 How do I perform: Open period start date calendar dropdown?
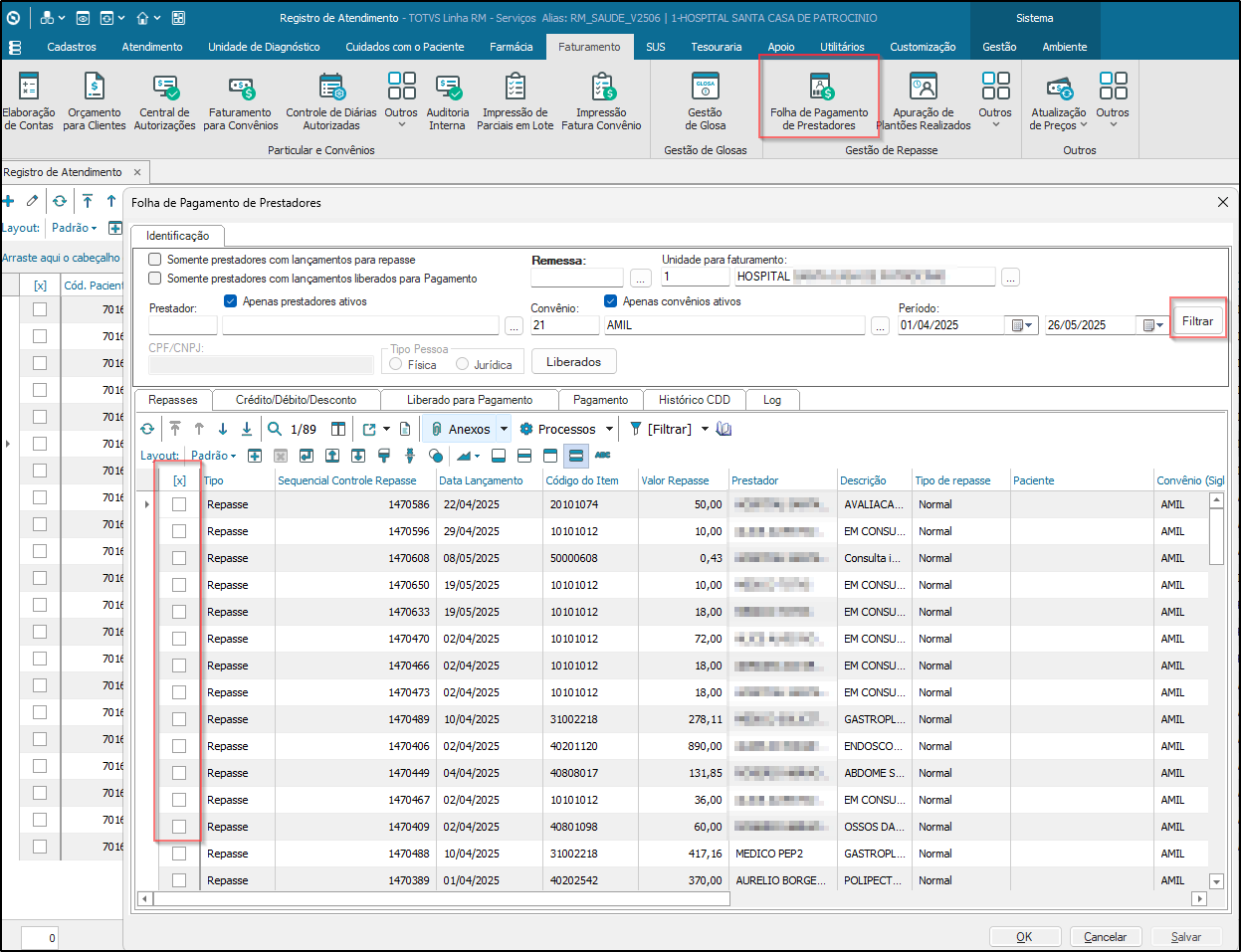coord(1023,325)
